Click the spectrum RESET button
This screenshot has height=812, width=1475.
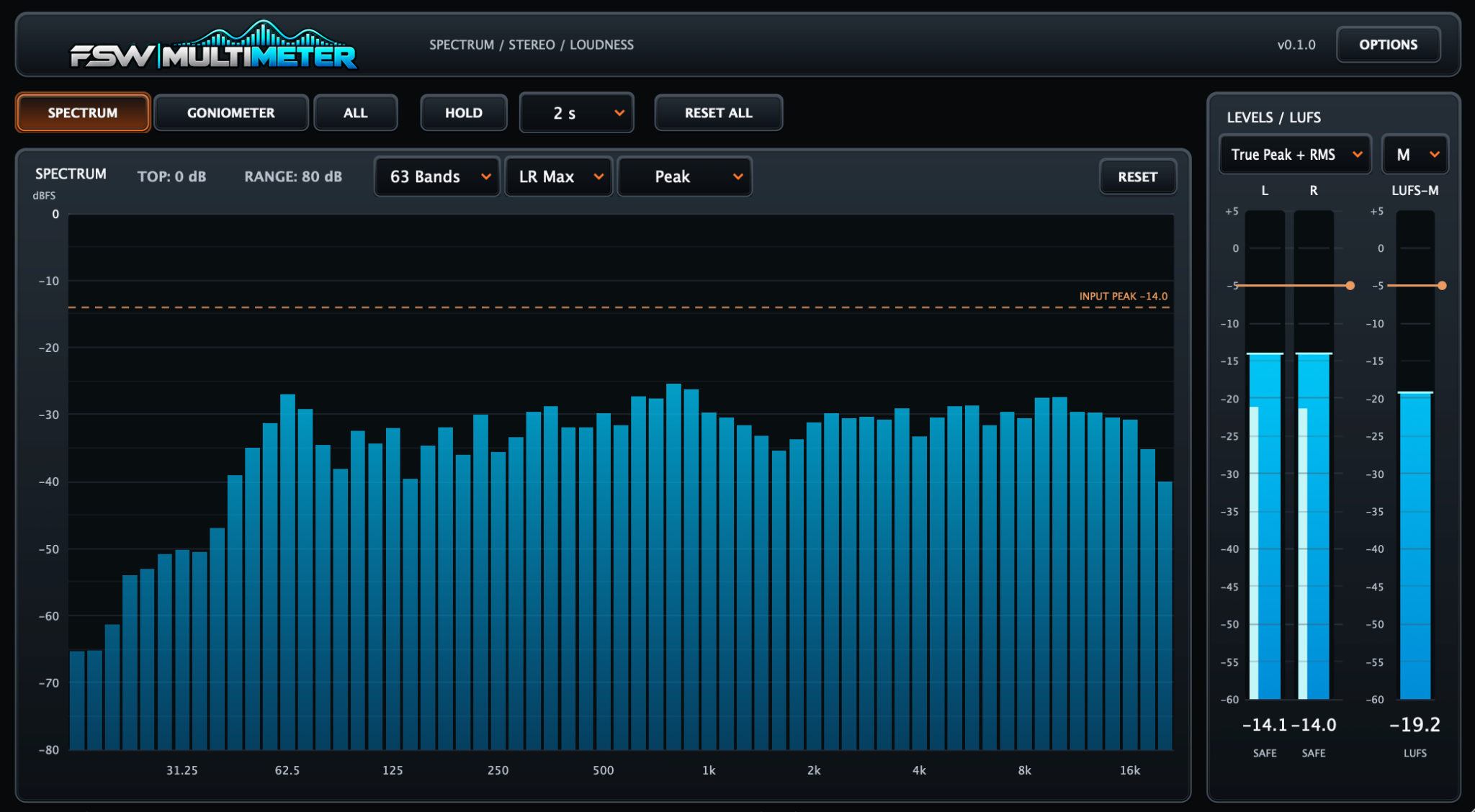[x=1138, y=177]
